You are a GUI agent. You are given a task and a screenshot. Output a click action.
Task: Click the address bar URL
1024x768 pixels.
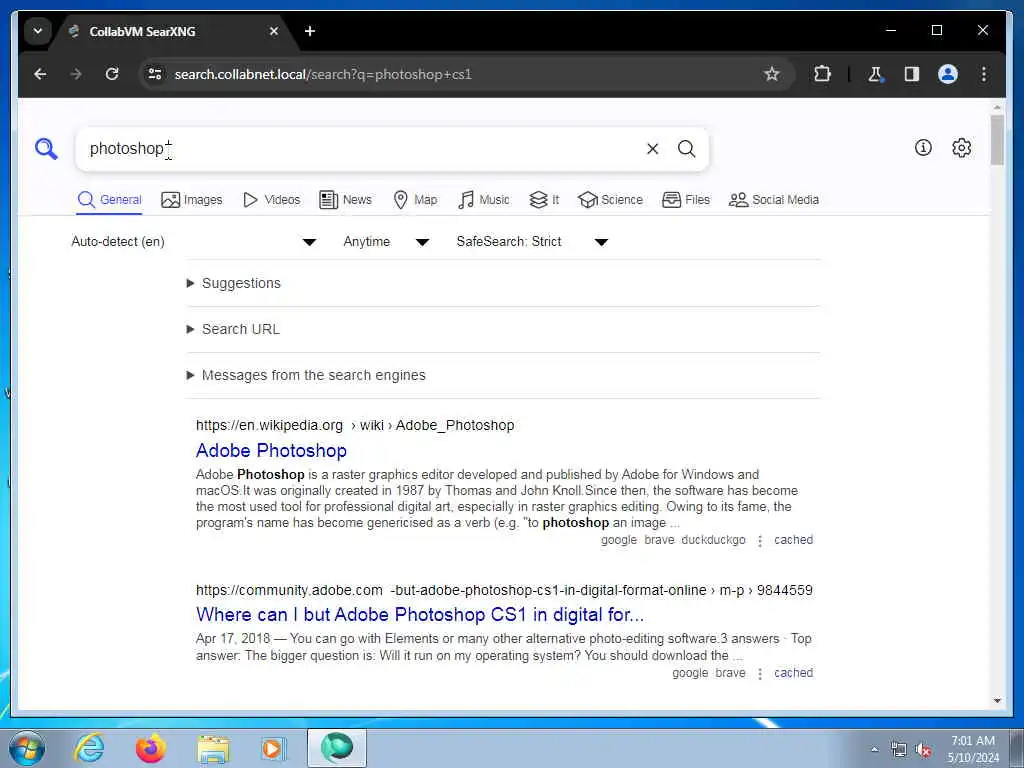pyautogui.click(x=323, y=74)
